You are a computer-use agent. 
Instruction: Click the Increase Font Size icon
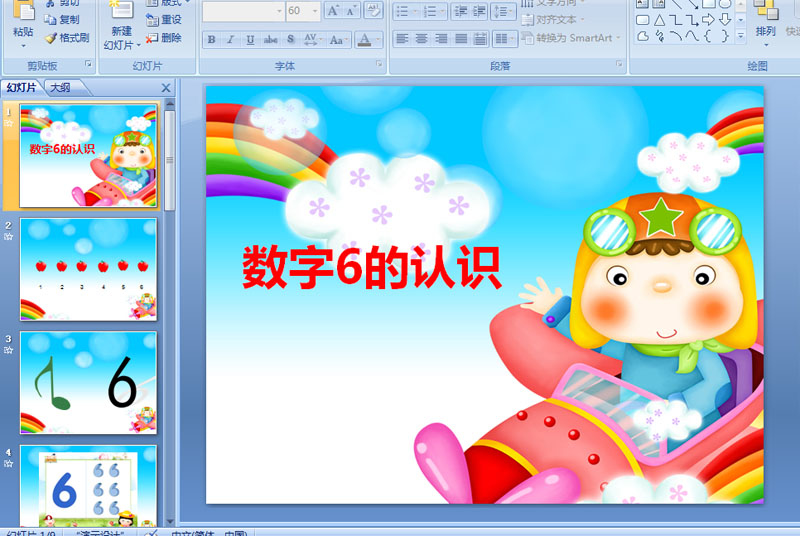click(333, 11)
